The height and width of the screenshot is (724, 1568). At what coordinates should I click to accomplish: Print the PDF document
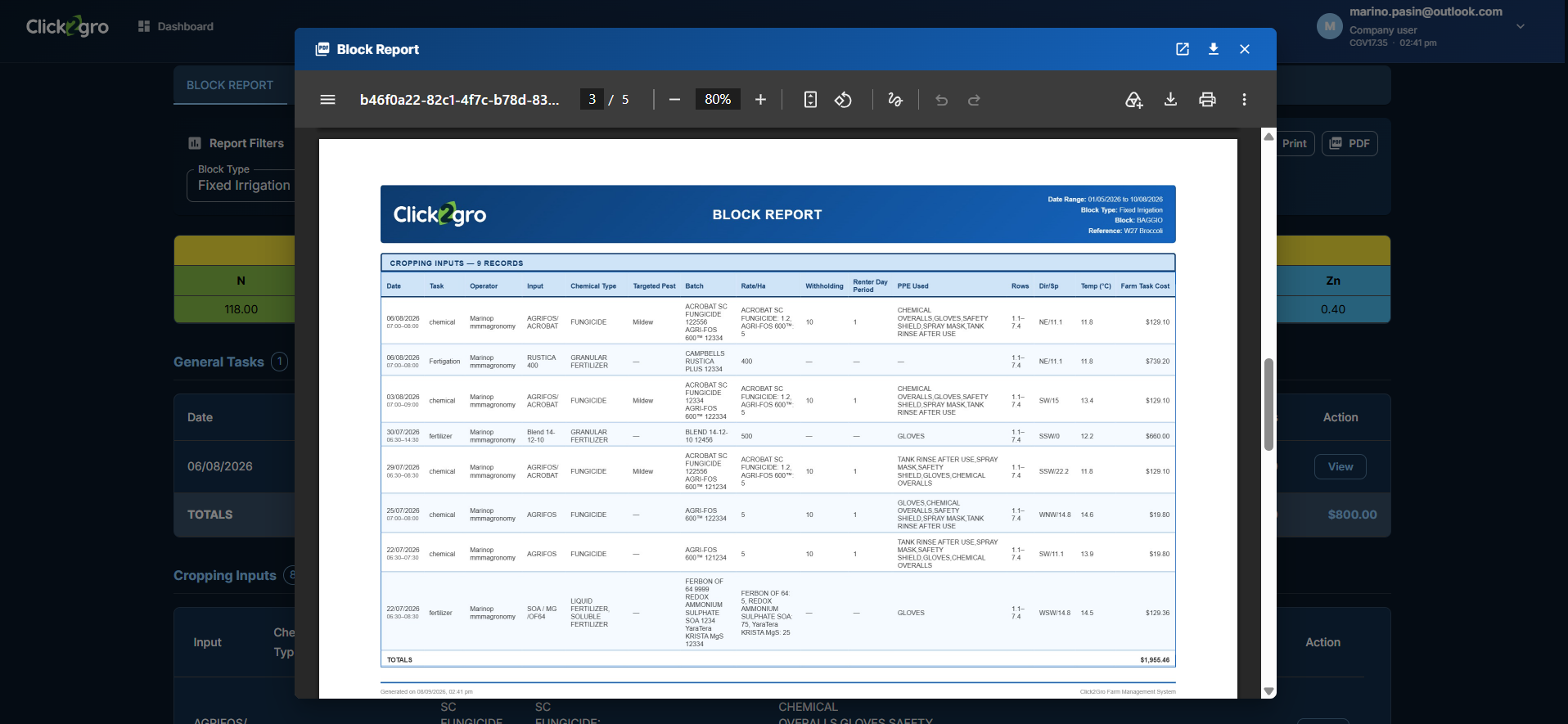[1207, 100]
